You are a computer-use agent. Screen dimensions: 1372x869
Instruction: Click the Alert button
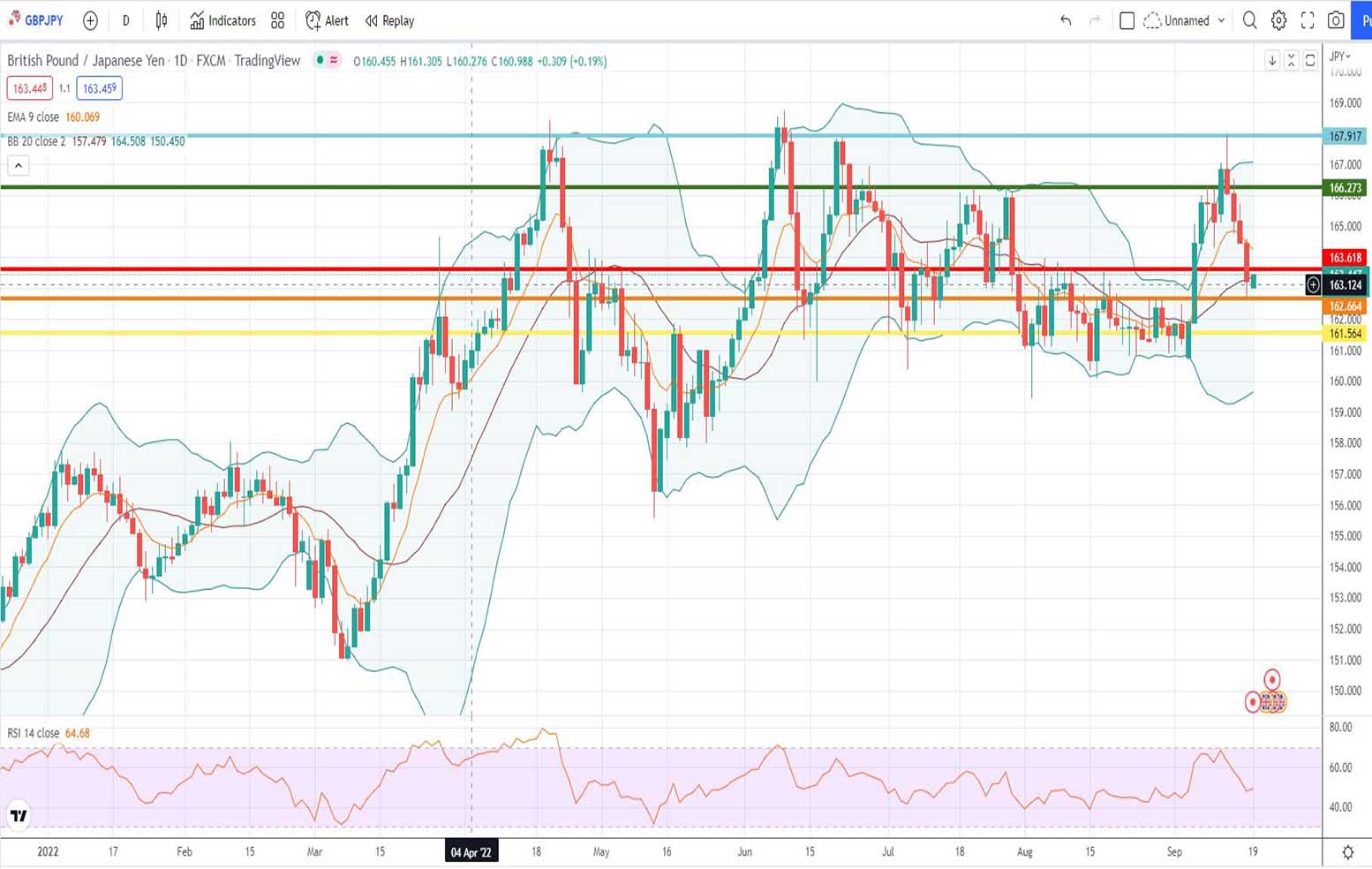coord(327,20)
